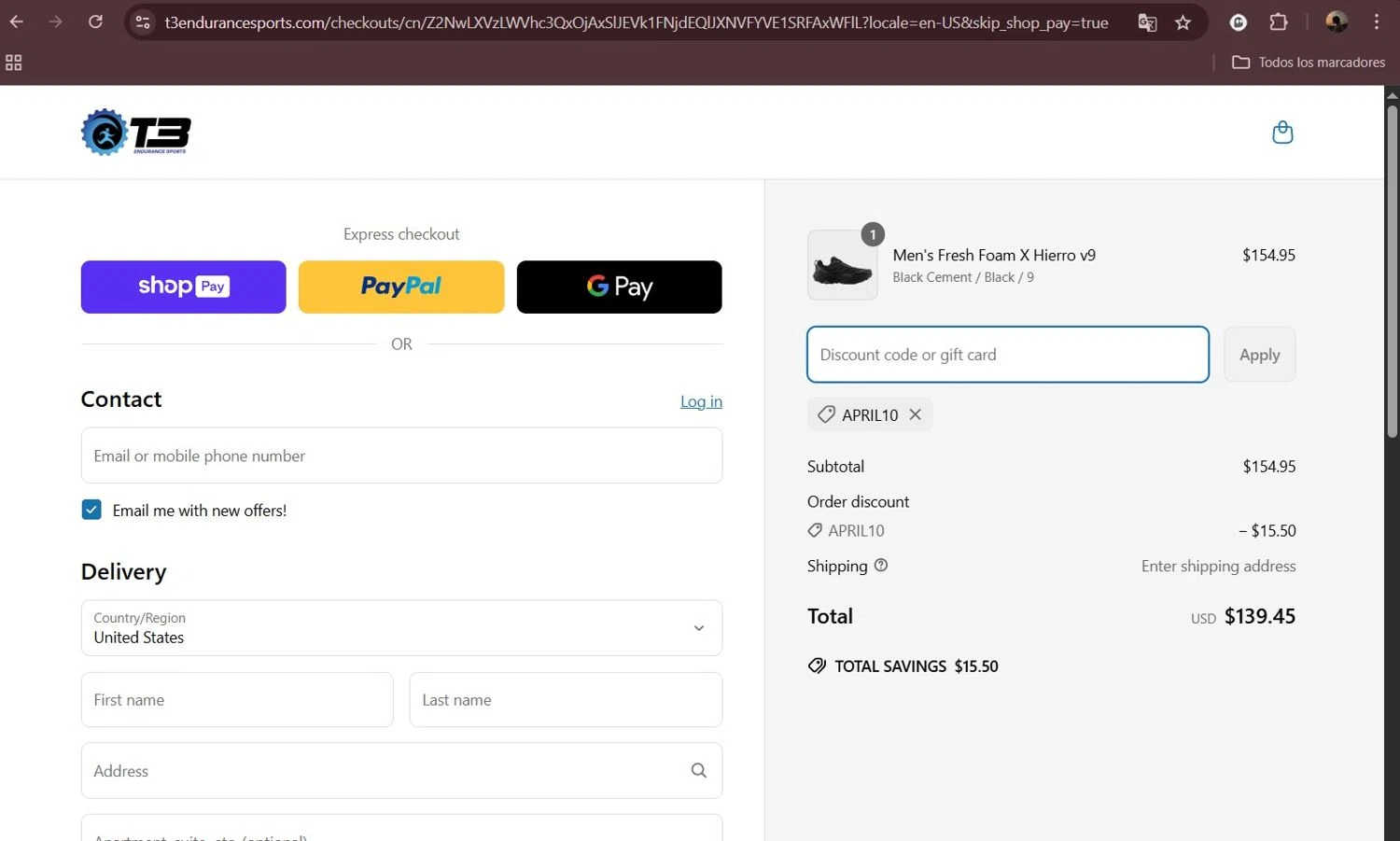The height and width of the screenshot is (841, 1400).
Task: Pay with PayPal button
Action: click(401, 287)
